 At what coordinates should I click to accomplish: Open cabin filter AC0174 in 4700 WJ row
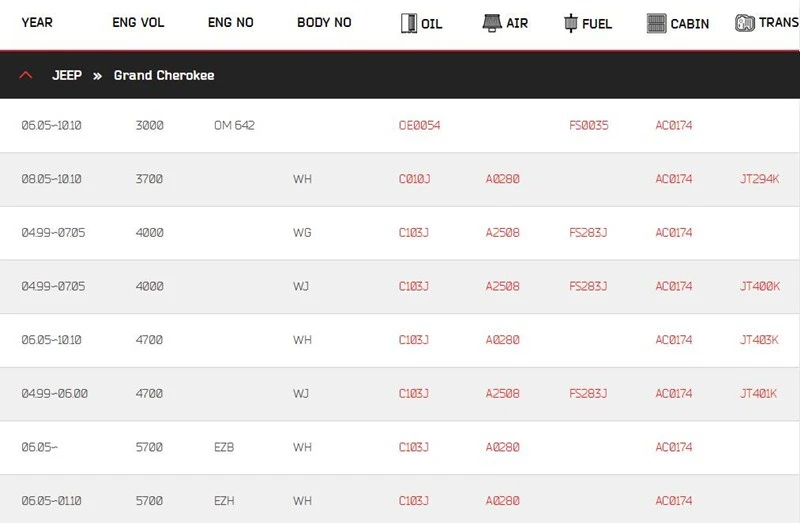click(x=674, y=393)
